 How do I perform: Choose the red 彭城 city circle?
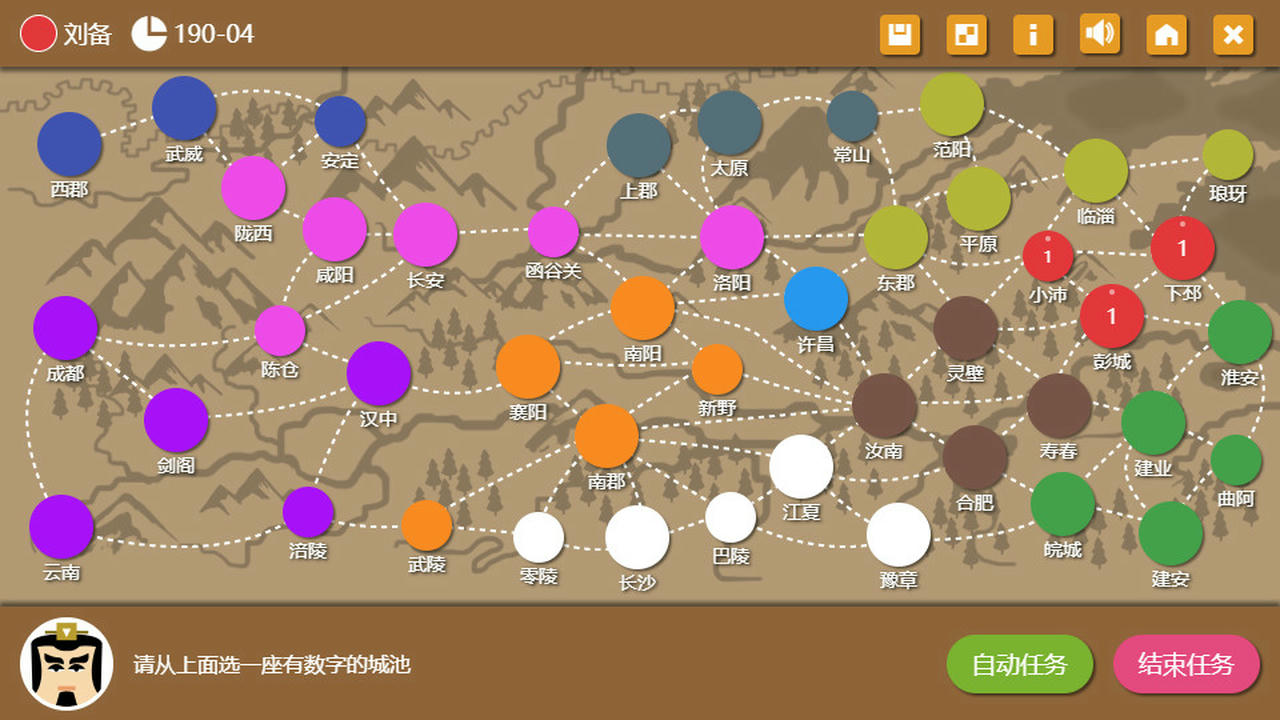[1111, 316]
